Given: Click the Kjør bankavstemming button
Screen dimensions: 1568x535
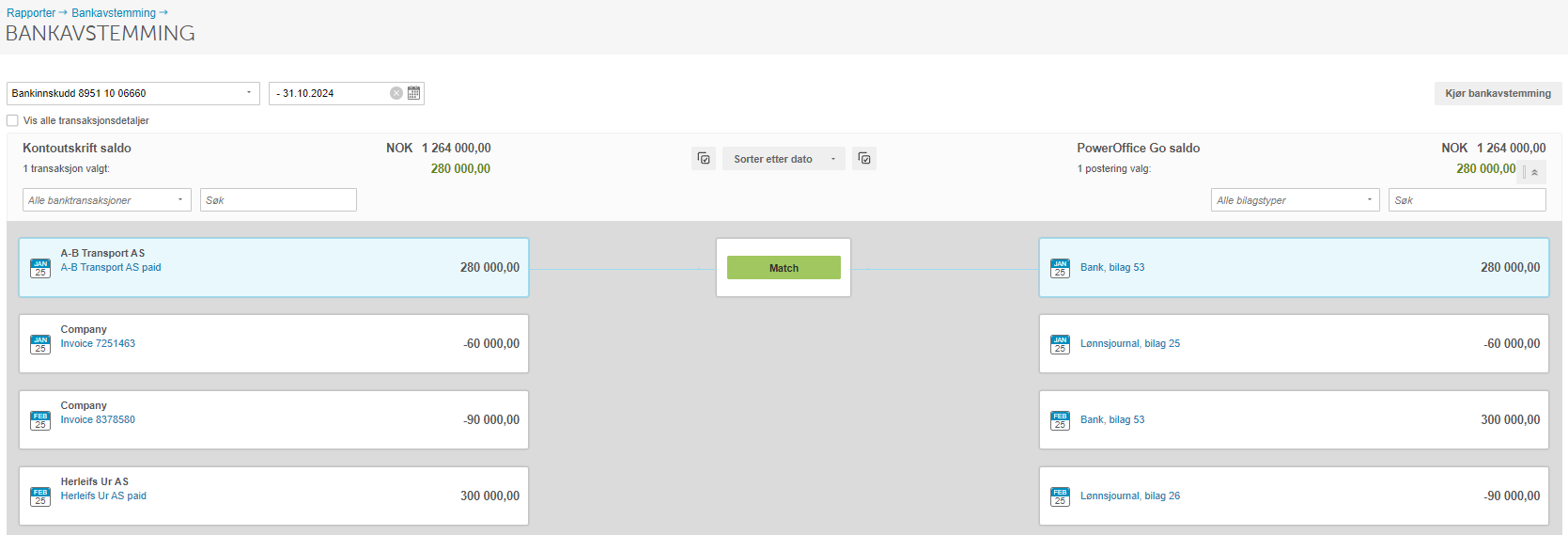Looking at the screenshot, I should pos(1498,93).
